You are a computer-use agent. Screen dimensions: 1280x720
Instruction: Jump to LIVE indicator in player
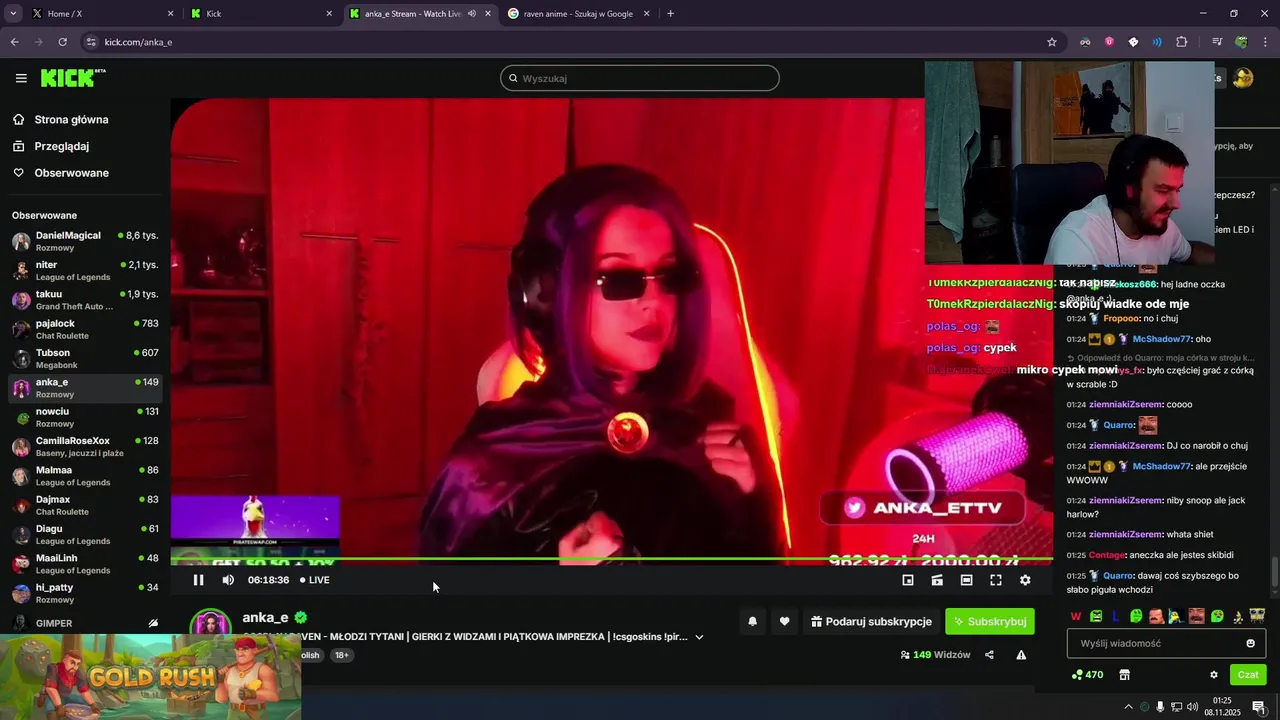tap(315, 580)
